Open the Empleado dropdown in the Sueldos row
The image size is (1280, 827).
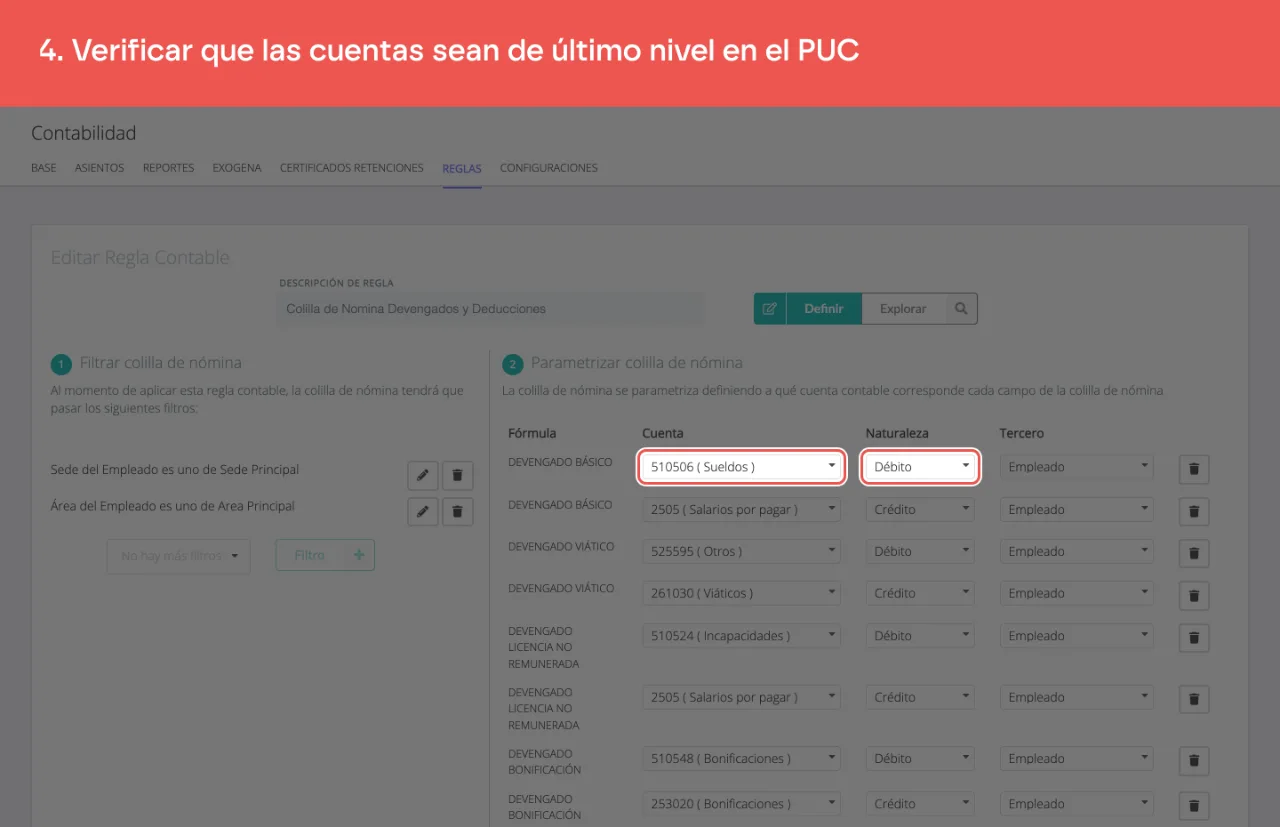1077,467
